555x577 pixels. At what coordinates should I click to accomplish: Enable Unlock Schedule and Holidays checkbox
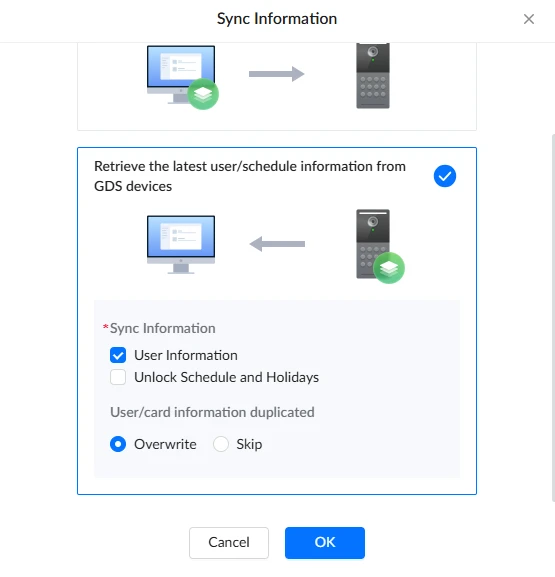(118, 377)
